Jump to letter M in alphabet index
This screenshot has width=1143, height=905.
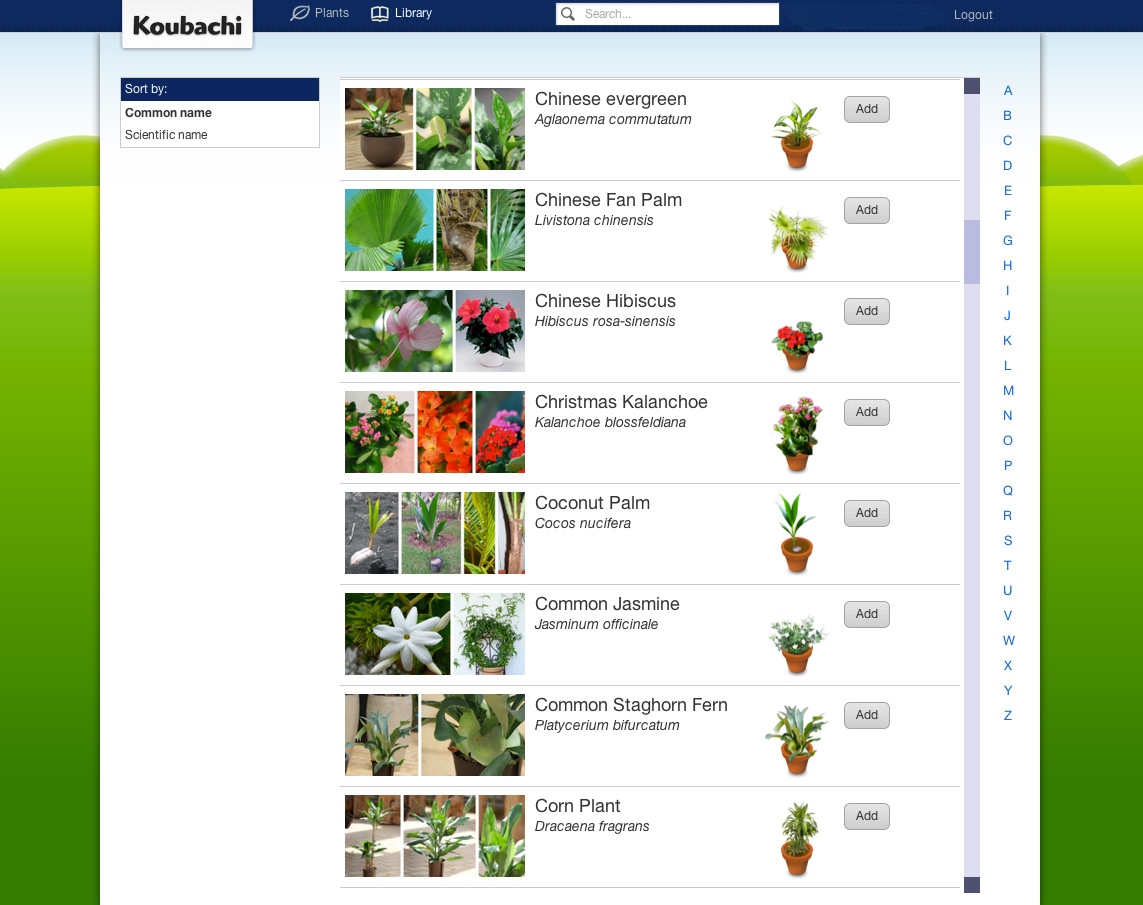click(1008, 391)
